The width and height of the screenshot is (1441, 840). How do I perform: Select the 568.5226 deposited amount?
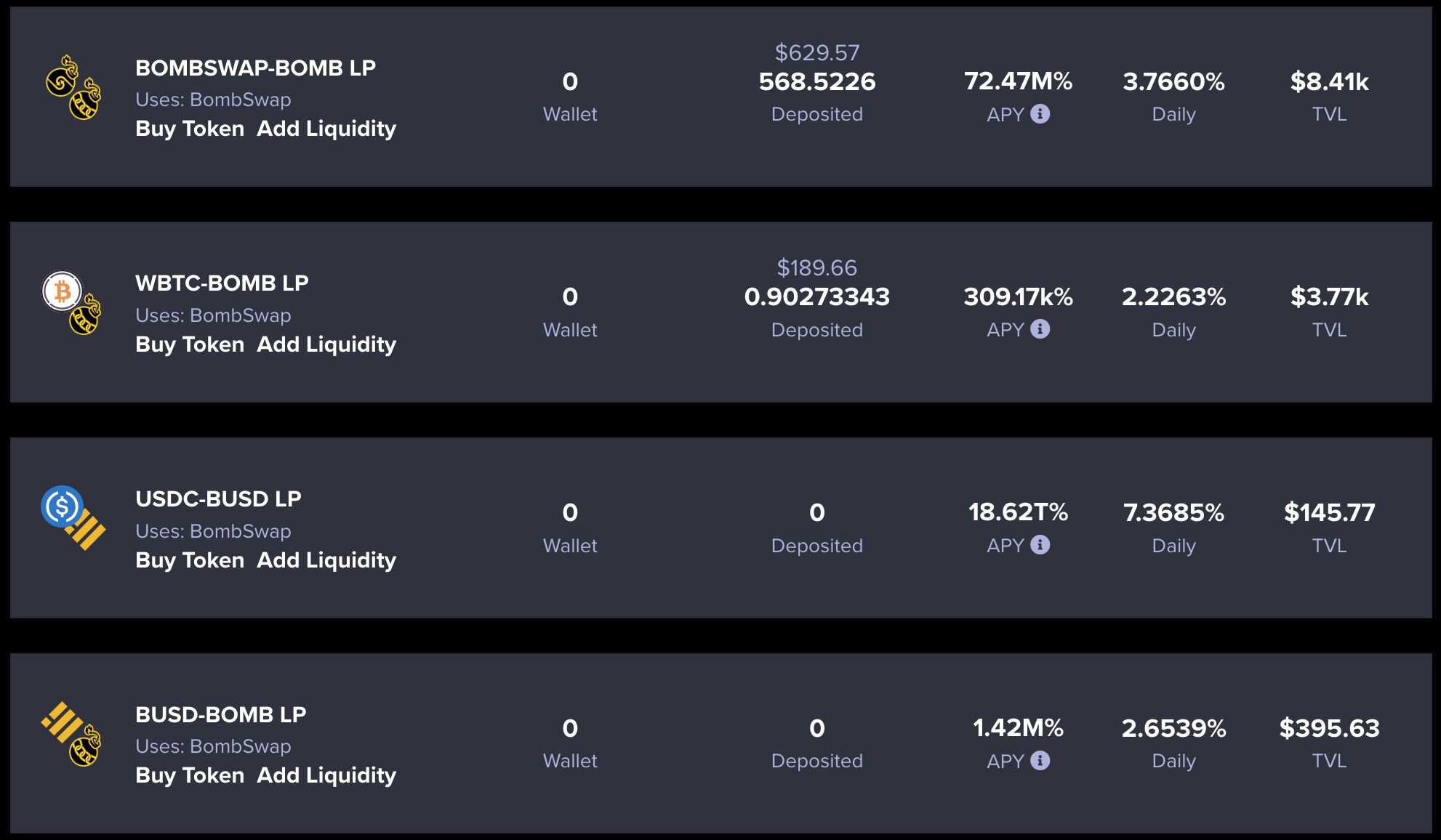point(816,82)
